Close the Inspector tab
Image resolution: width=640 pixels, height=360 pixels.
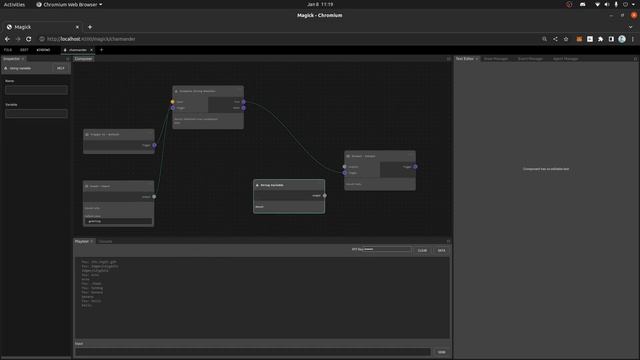[x=23, y=59]
